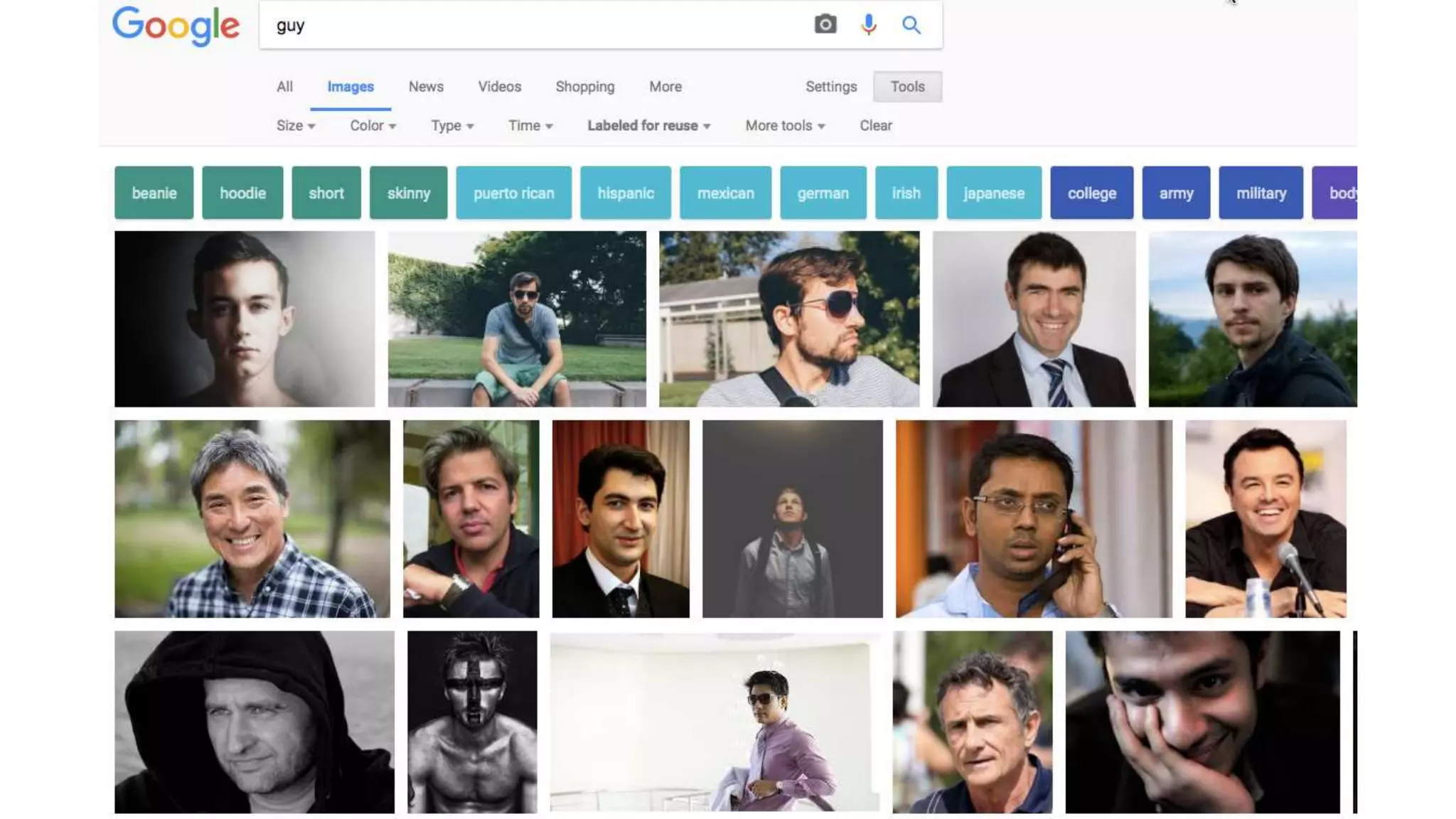Click the camera search-by-image icon
This screenshot has height=819, width=1456.
tap(825, 25)
